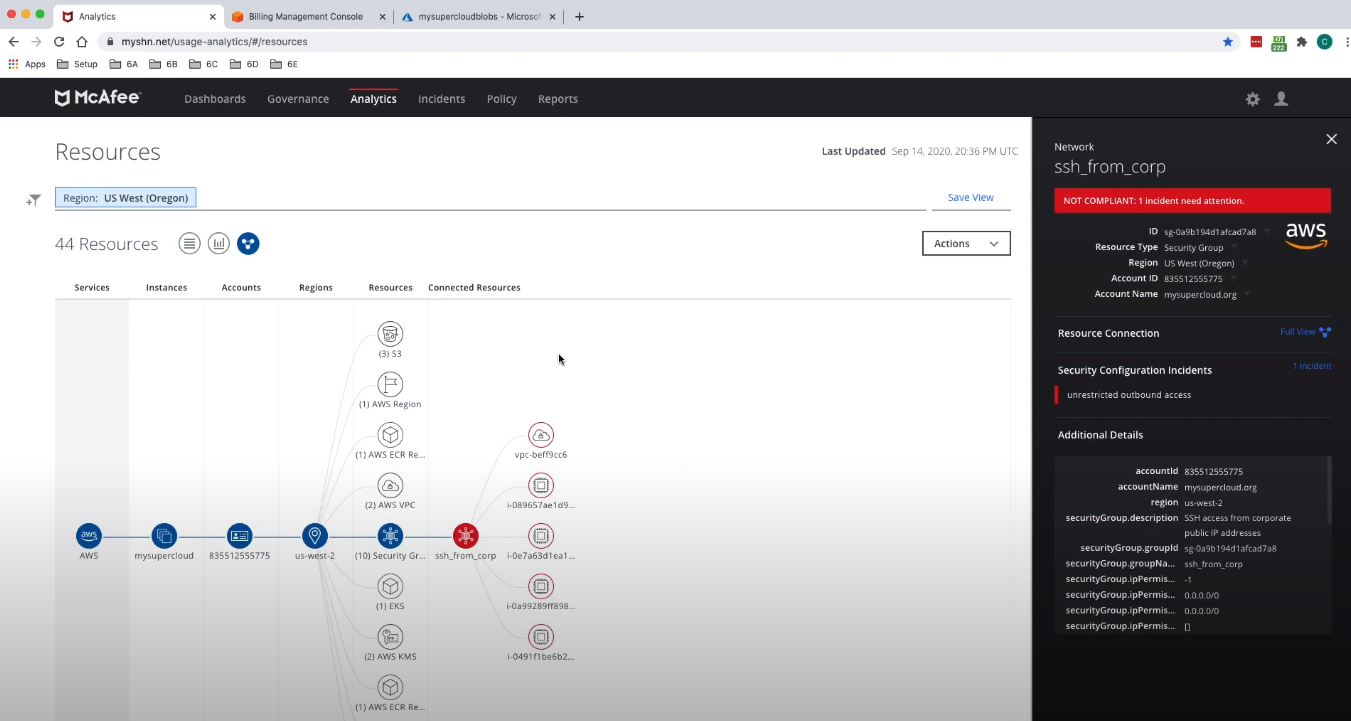Select the 835512555775 account node
This screenshot has width=1351, height=721.
click(x=239, y=535)
